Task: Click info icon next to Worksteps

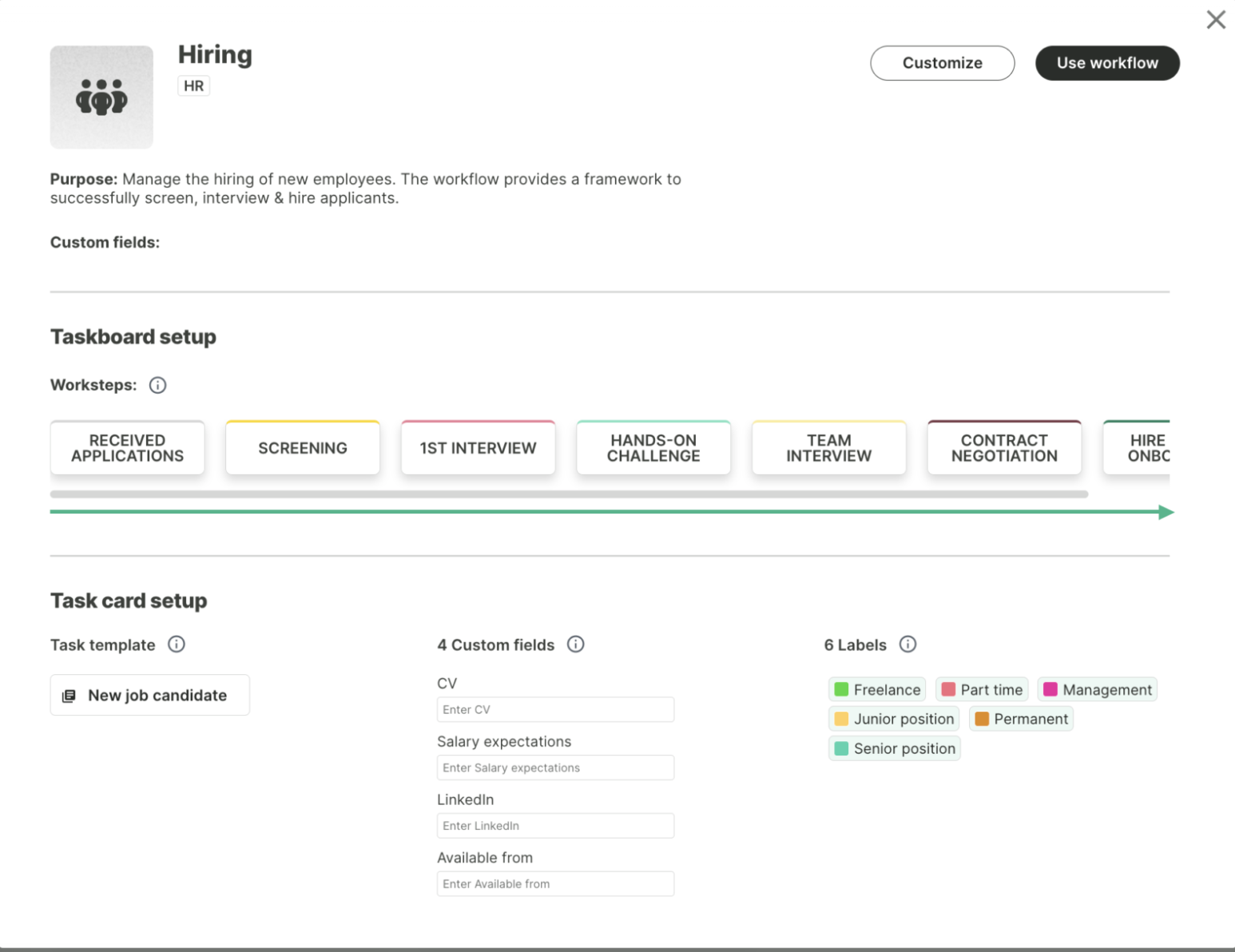Action: click(158, 385)
